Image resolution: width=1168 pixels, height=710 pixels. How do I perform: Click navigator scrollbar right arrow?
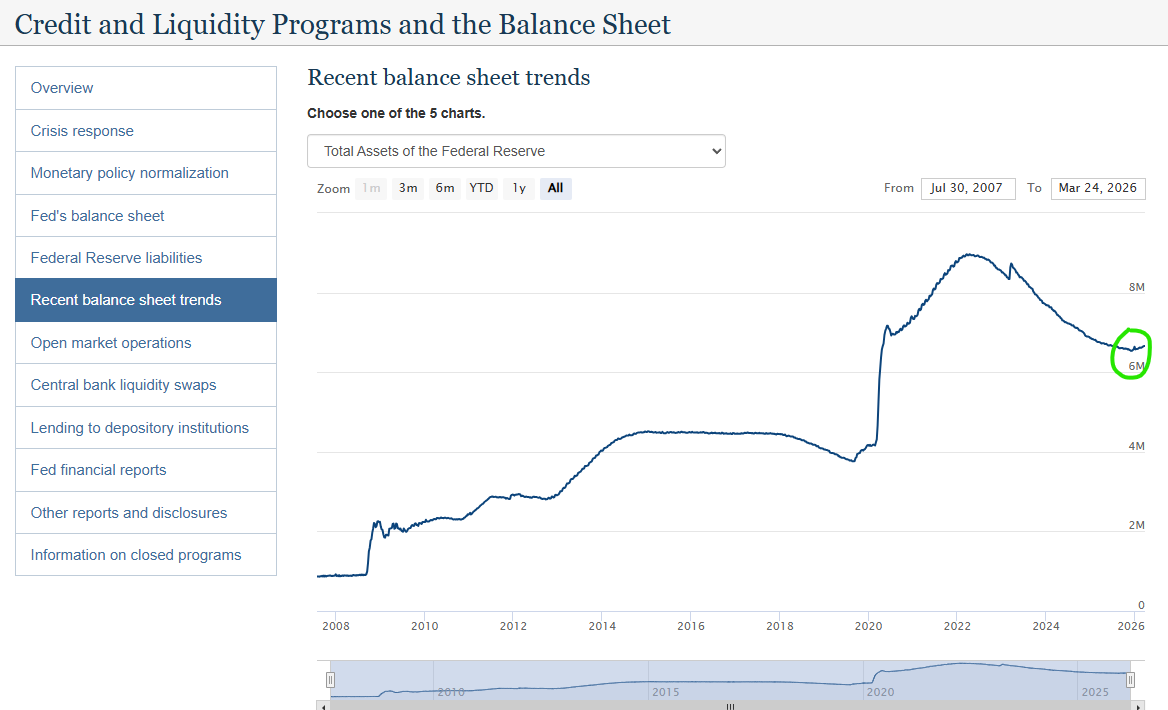coord(1139,706)
